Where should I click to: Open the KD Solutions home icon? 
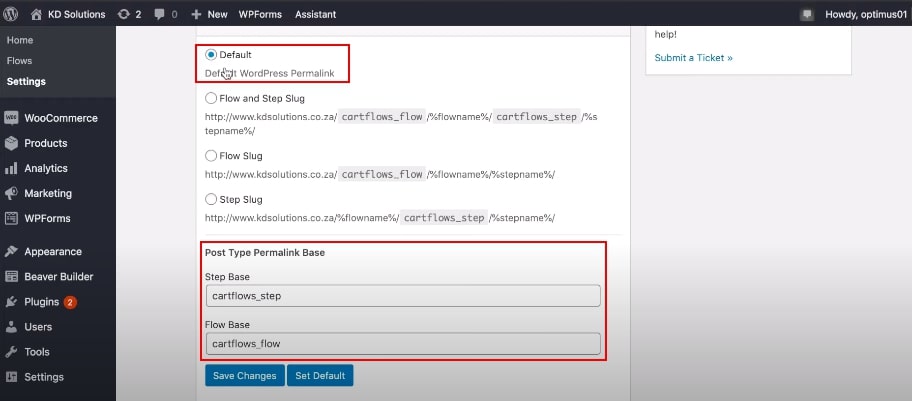tap(37, 14)
